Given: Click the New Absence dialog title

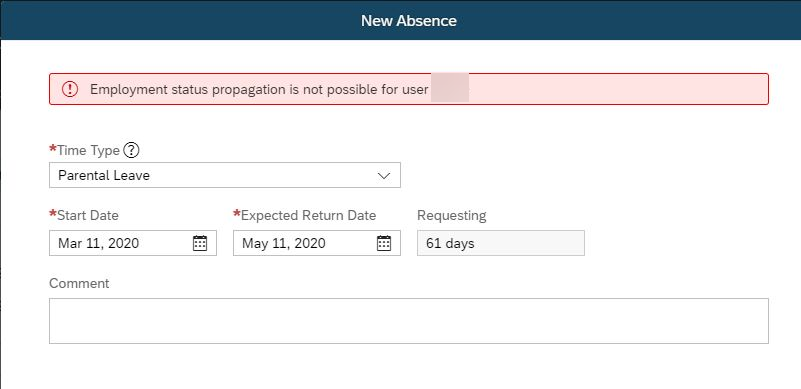Looking at the screenshot, I should coord(409,21).
